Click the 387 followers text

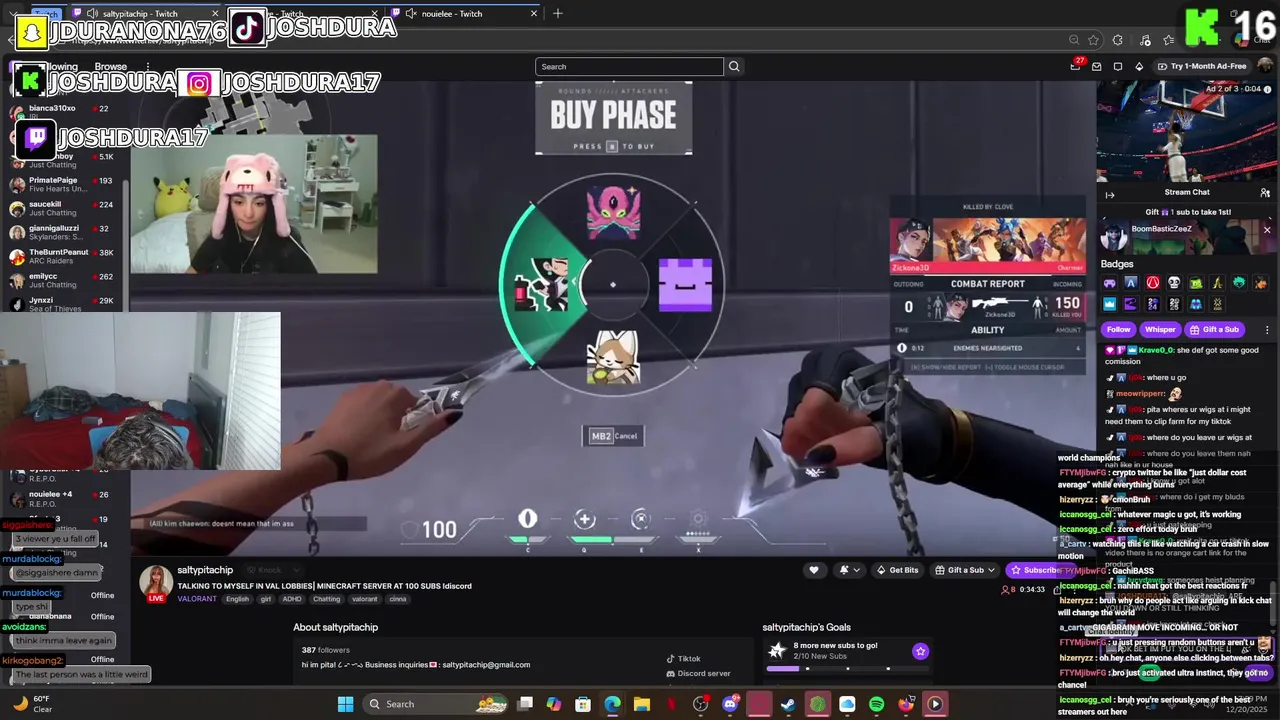pos(325,650)
